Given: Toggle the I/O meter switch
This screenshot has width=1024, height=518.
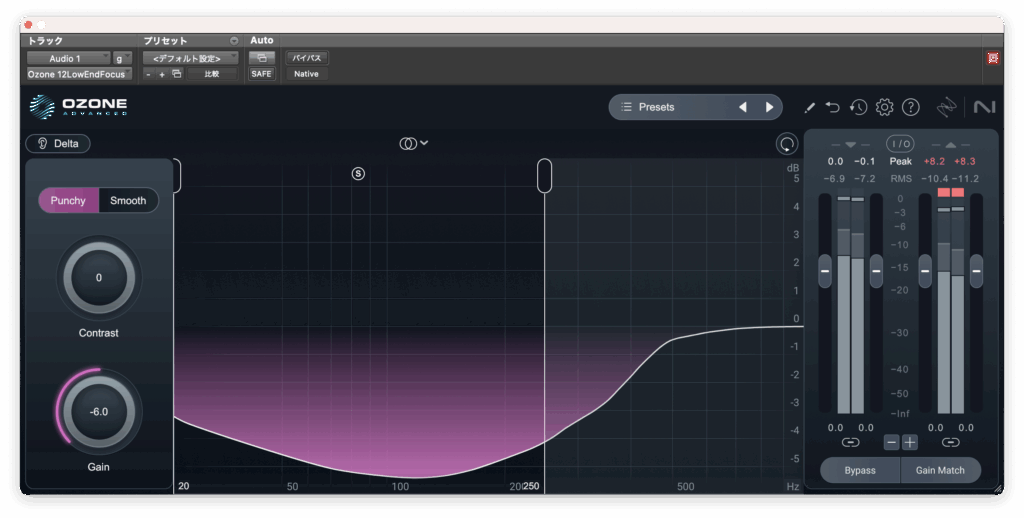Looking at the screenshot, I should [900, 144].
